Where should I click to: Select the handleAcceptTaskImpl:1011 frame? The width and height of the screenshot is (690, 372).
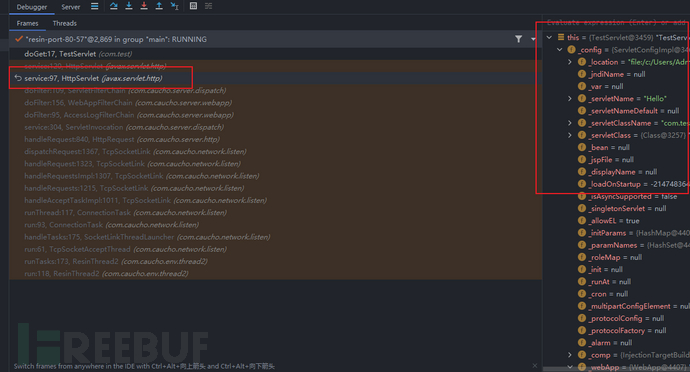[275, 200]
